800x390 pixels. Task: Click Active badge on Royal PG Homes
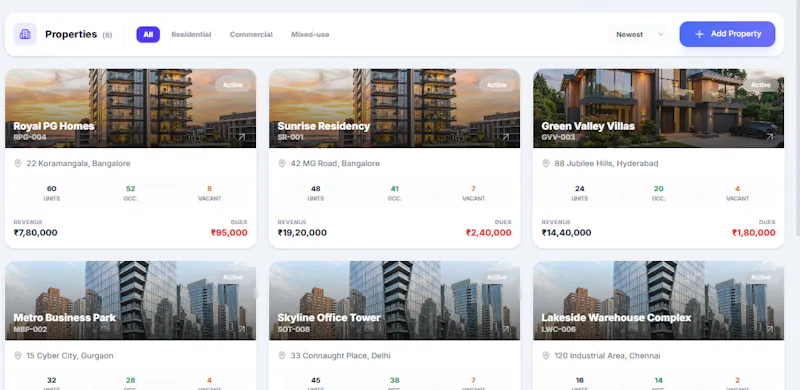point(233,85)
